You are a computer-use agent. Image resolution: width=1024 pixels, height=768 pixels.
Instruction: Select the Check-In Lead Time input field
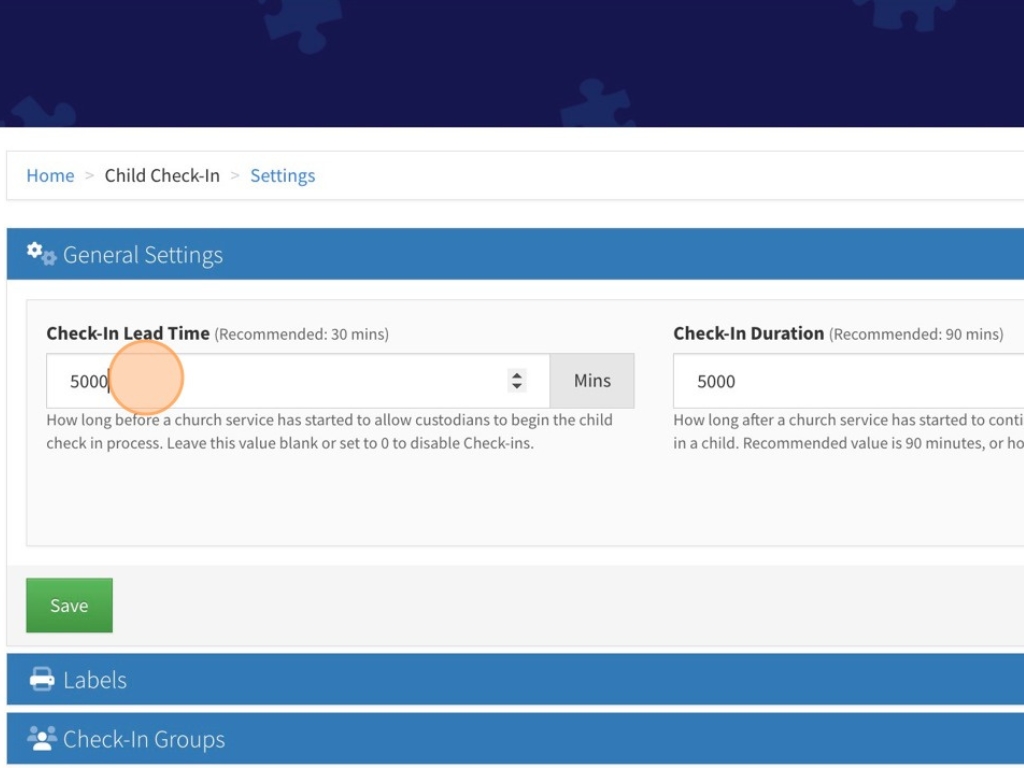pos(250,381)
